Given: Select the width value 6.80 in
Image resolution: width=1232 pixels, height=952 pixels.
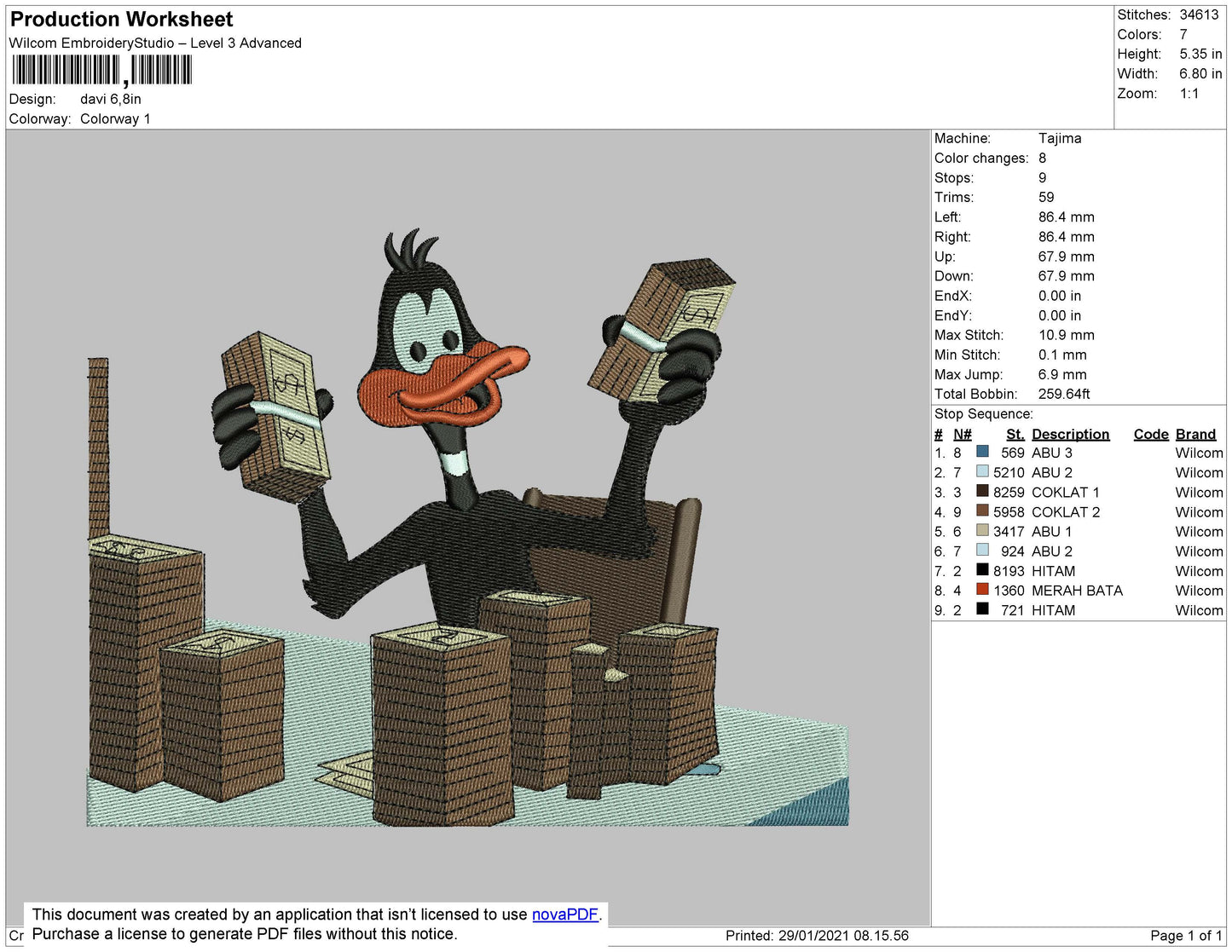Looking at the screenshot, I should tap(1200, 74).
